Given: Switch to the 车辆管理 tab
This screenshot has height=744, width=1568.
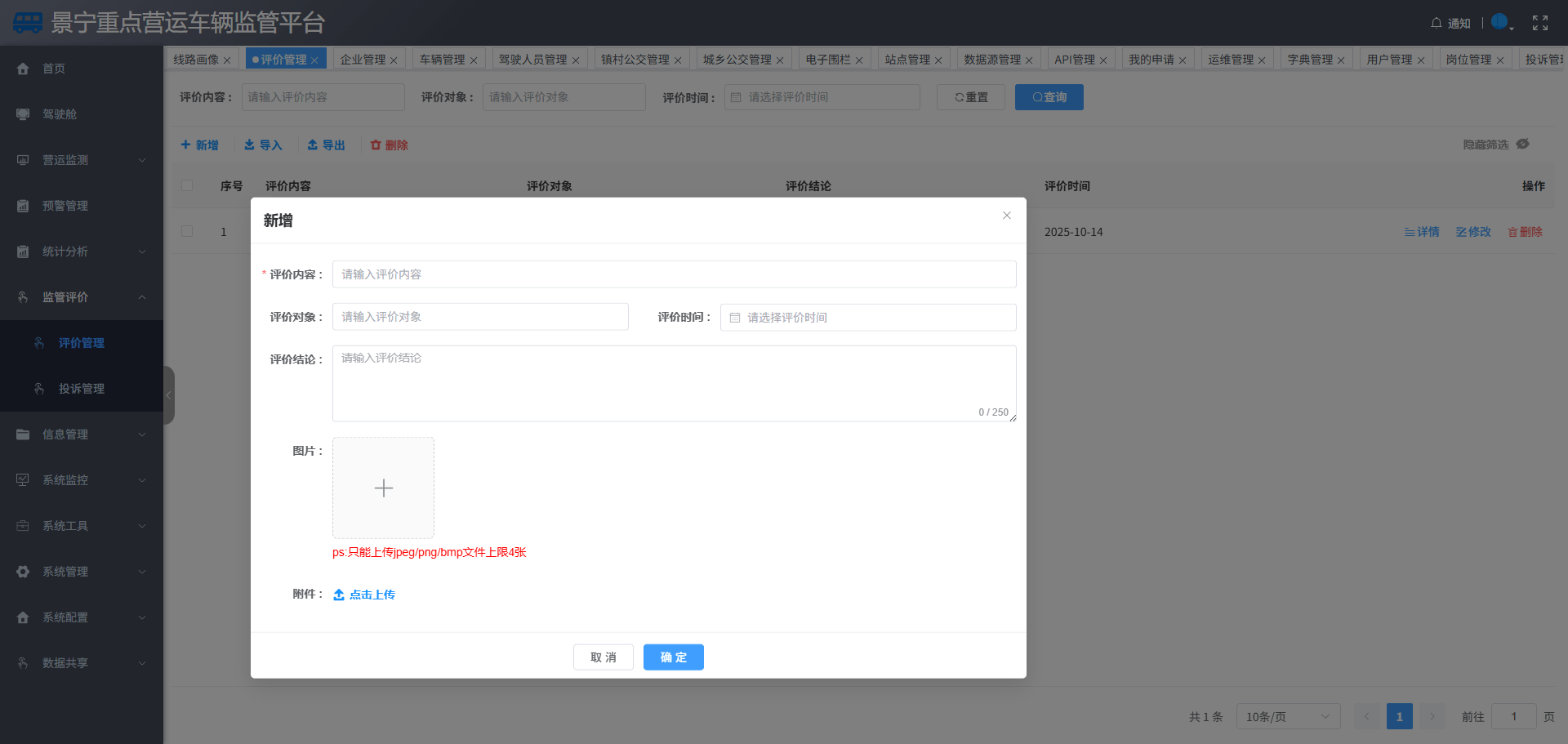Looking at the screenshot, I should [x=442, y=60].
